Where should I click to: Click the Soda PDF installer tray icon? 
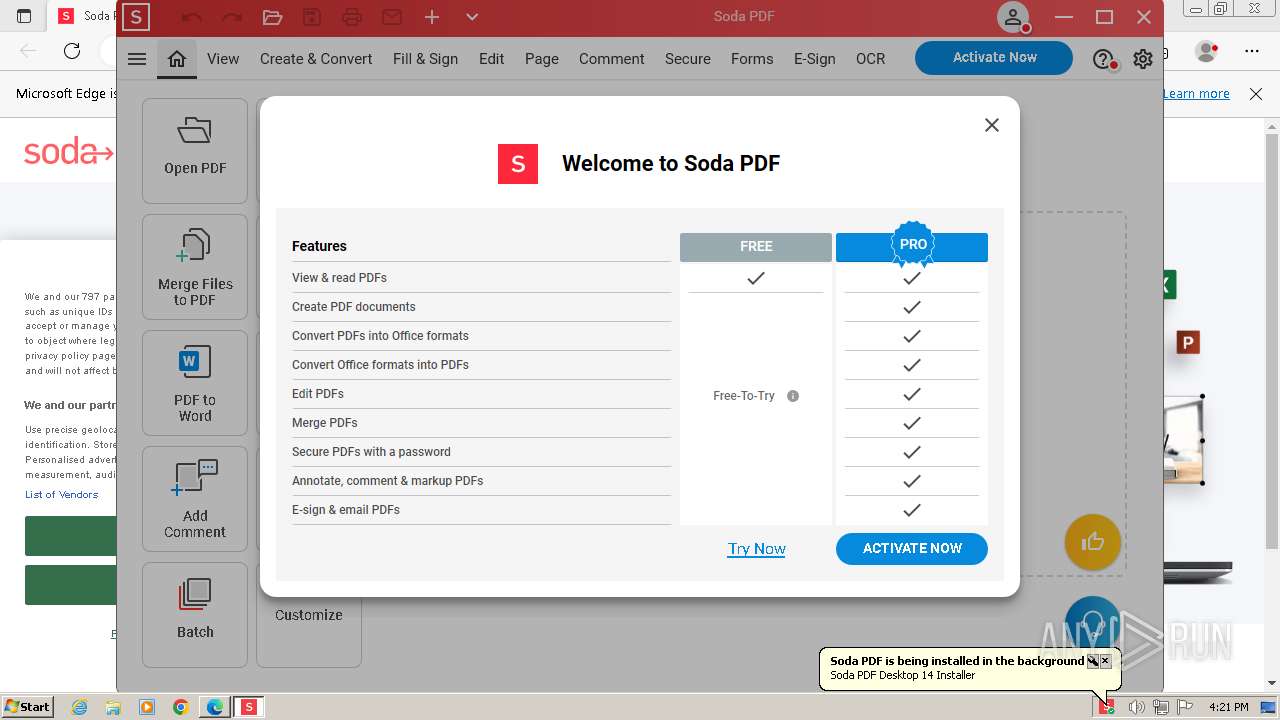[1106, 707]
